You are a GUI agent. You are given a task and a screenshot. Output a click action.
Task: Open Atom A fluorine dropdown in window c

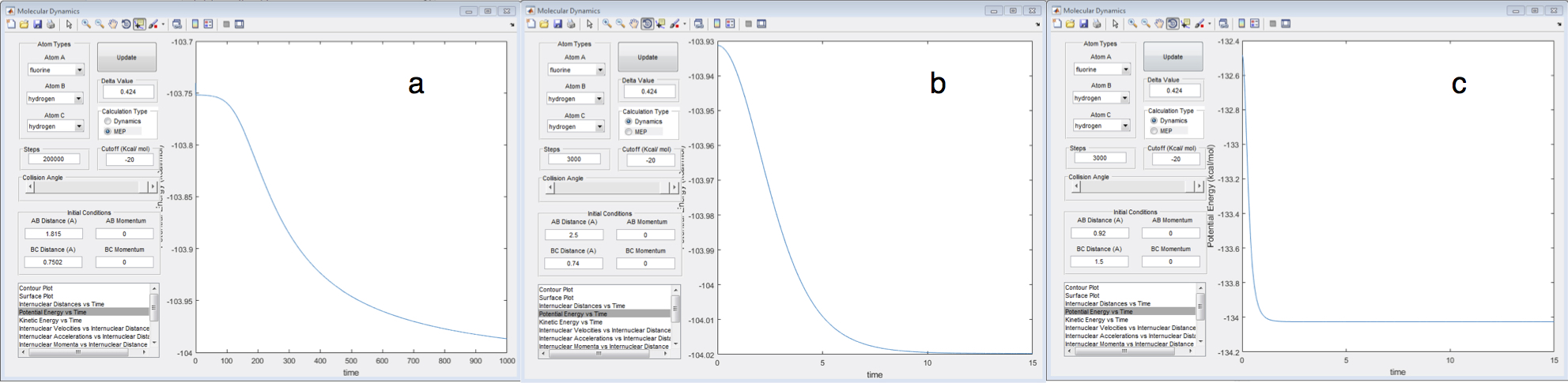[1101, 69]
